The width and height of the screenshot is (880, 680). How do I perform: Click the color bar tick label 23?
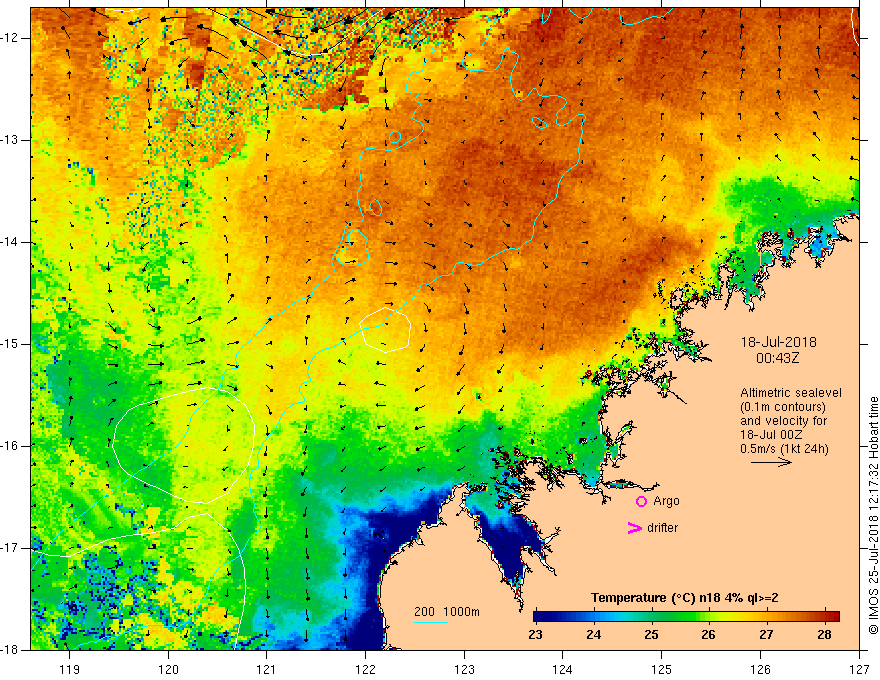coord(535,635)
